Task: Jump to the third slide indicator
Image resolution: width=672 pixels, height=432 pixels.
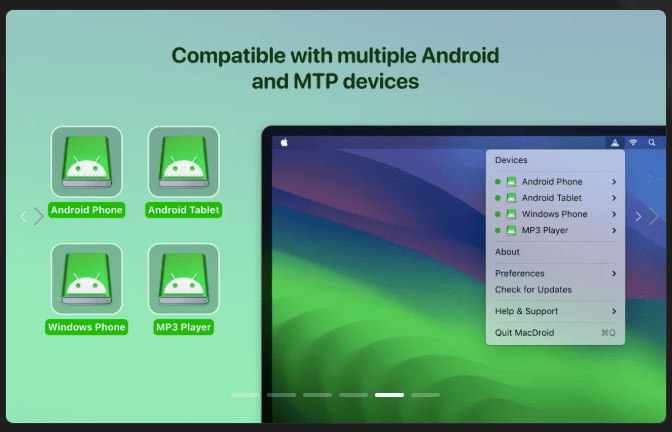Action: 317,395
